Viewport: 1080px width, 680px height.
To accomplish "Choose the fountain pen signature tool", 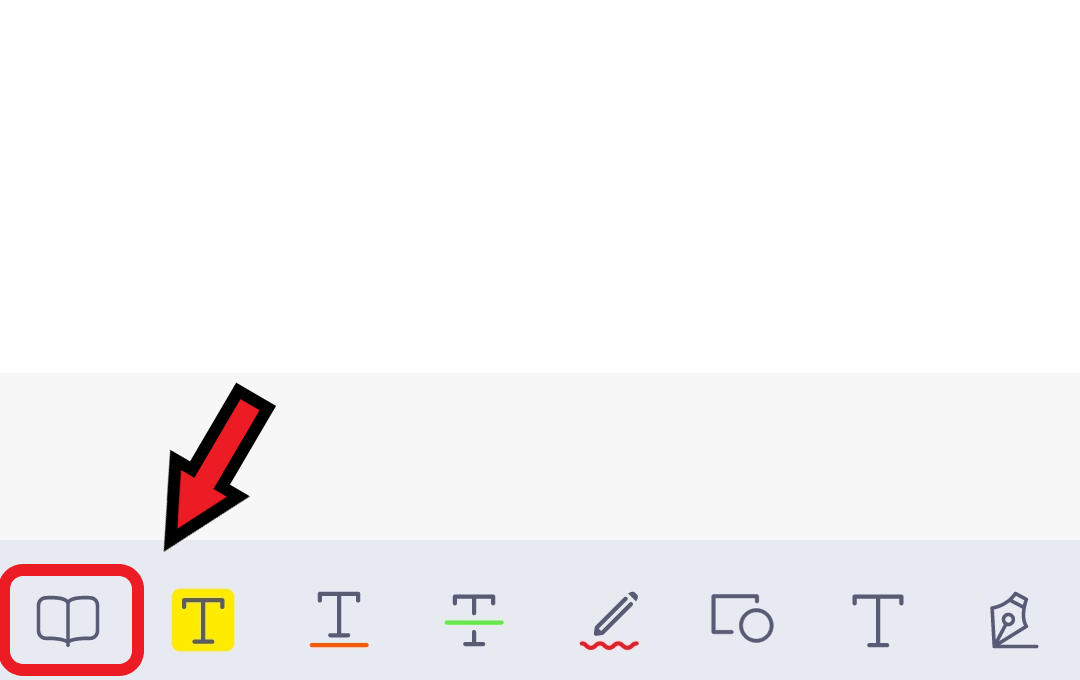I will [x=1014, y=620].
